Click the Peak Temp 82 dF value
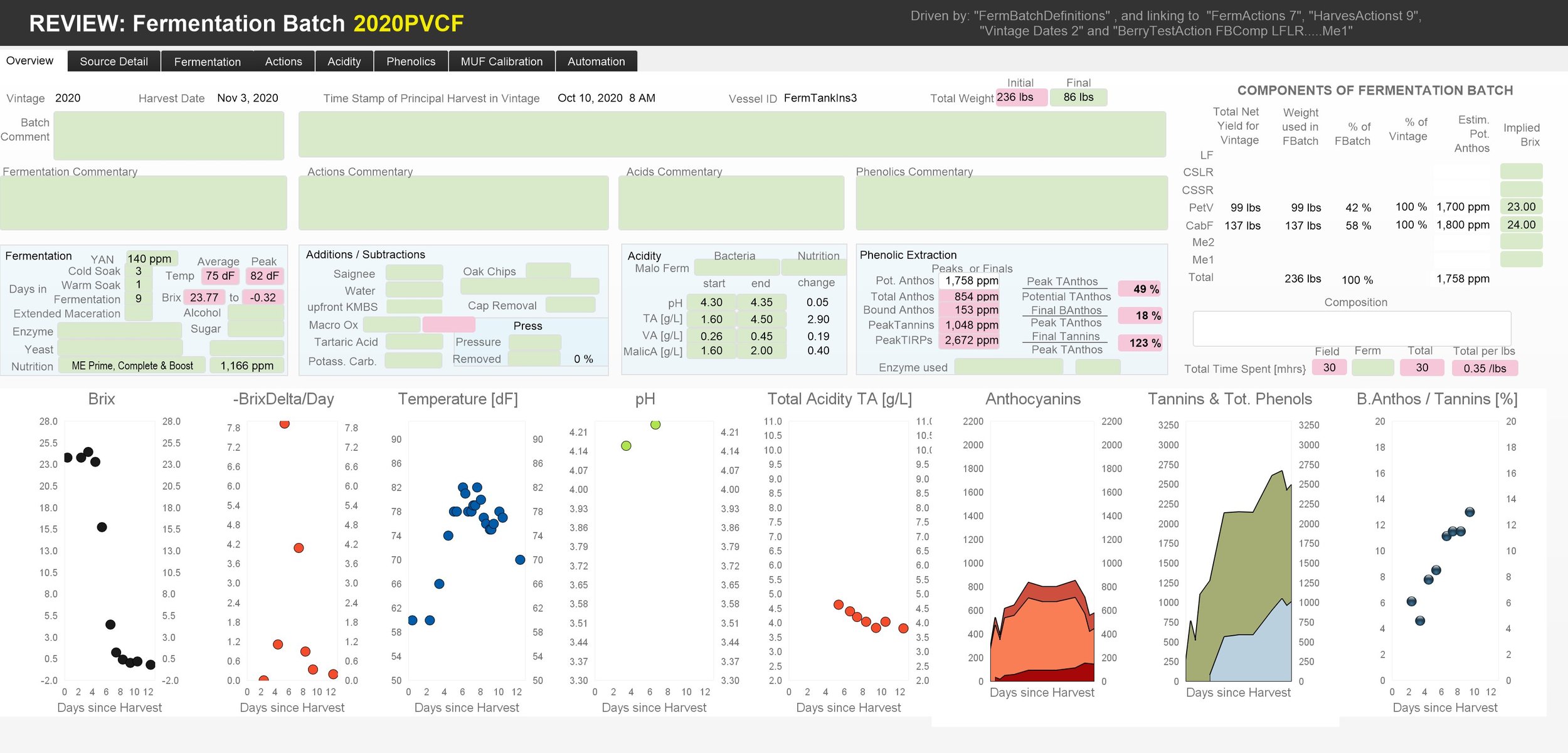The width and height of the screenshot is (1568, 753). point(265,276)
